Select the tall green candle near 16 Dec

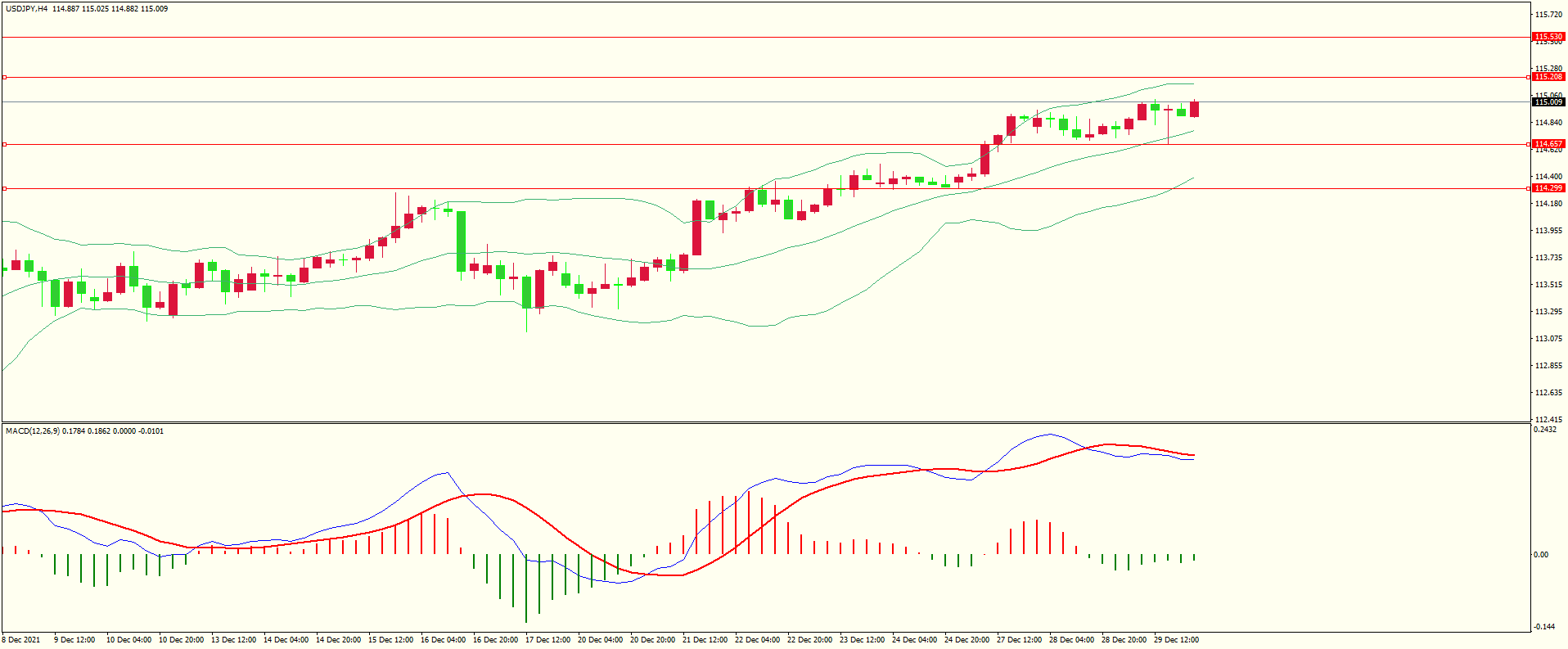[462, 241]
